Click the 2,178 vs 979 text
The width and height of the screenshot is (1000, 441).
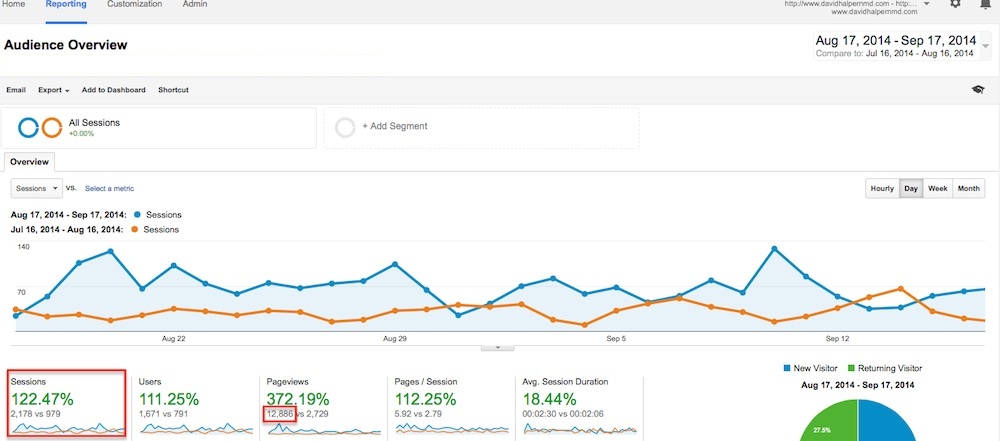point(38,414)
